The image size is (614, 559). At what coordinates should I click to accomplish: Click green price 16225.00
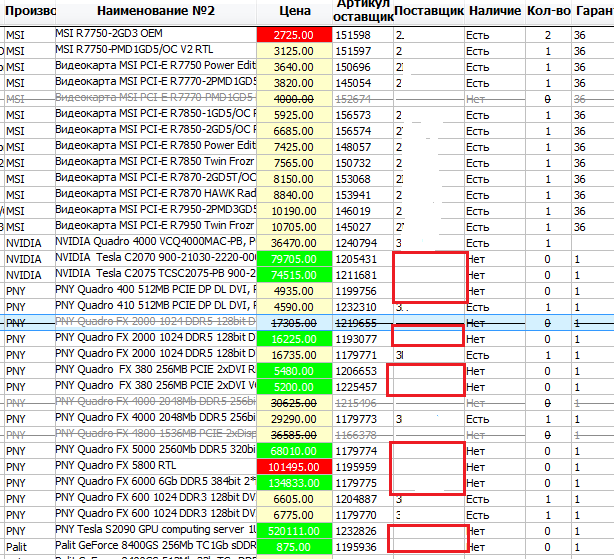pyautogui.click(x=294, y=339)
